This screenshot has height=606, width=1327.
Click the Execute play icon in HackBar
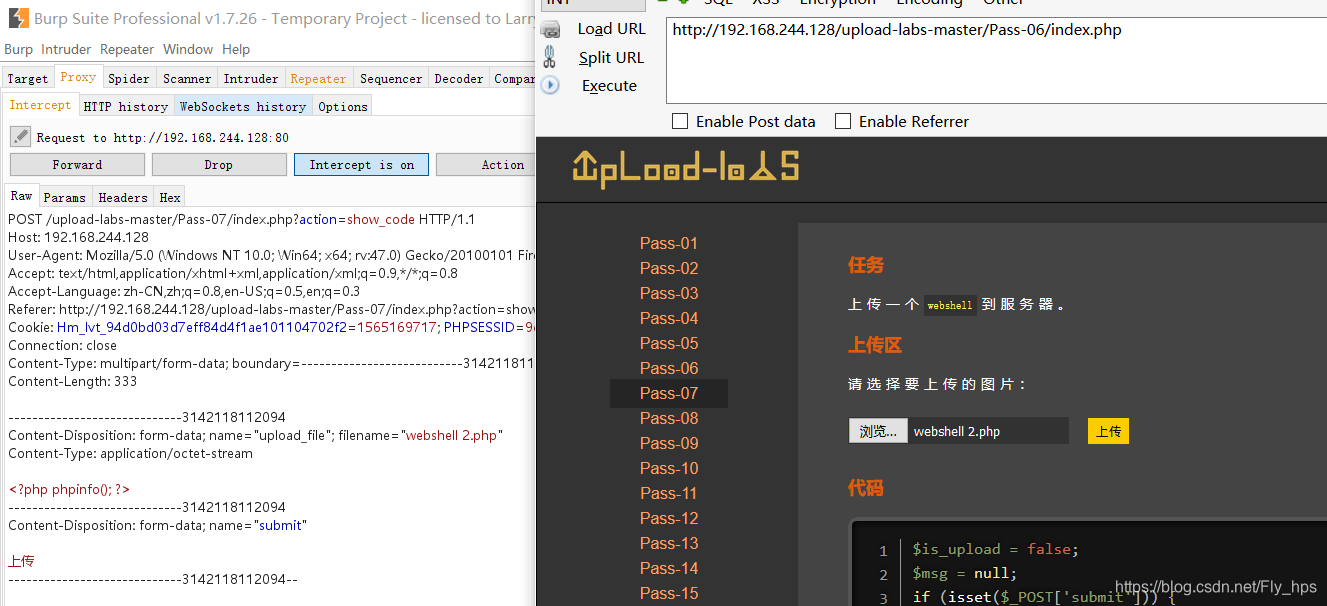pyautogui.click(x=550, y=86)
